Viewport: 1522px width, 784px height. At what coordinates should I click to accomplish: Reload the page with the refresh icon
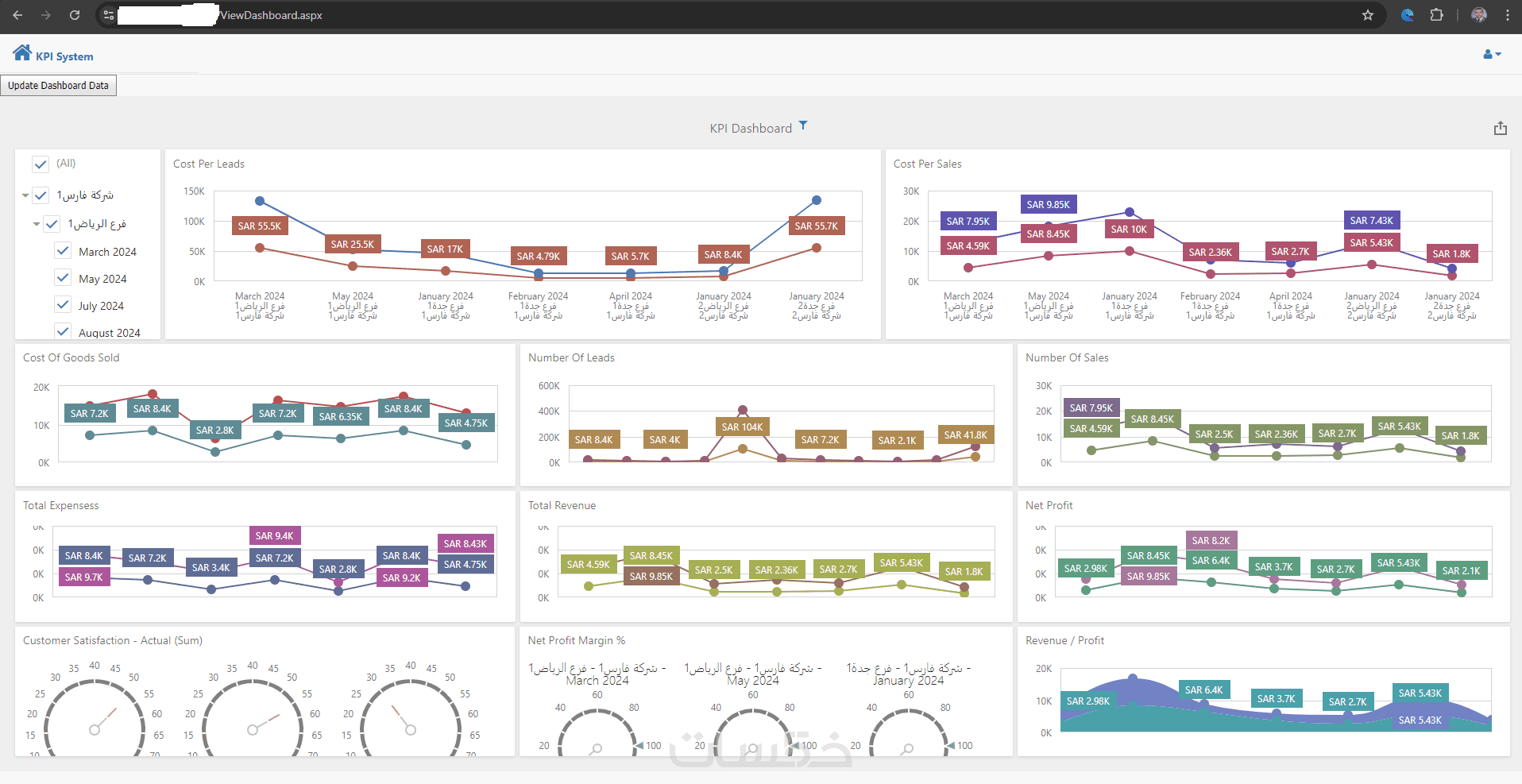(x=75, y=15)
